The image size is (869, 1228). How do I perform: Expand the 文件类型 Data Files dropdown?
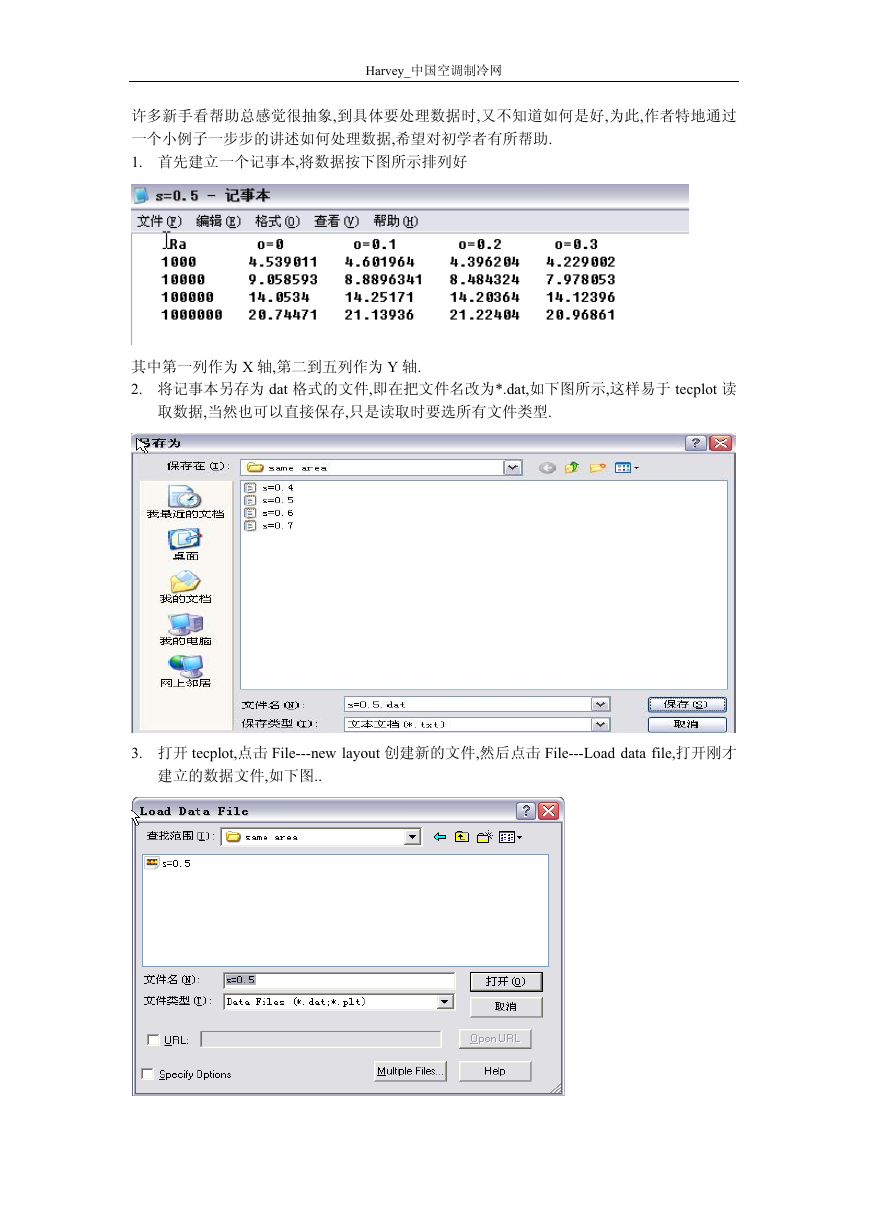[445, 1001]
